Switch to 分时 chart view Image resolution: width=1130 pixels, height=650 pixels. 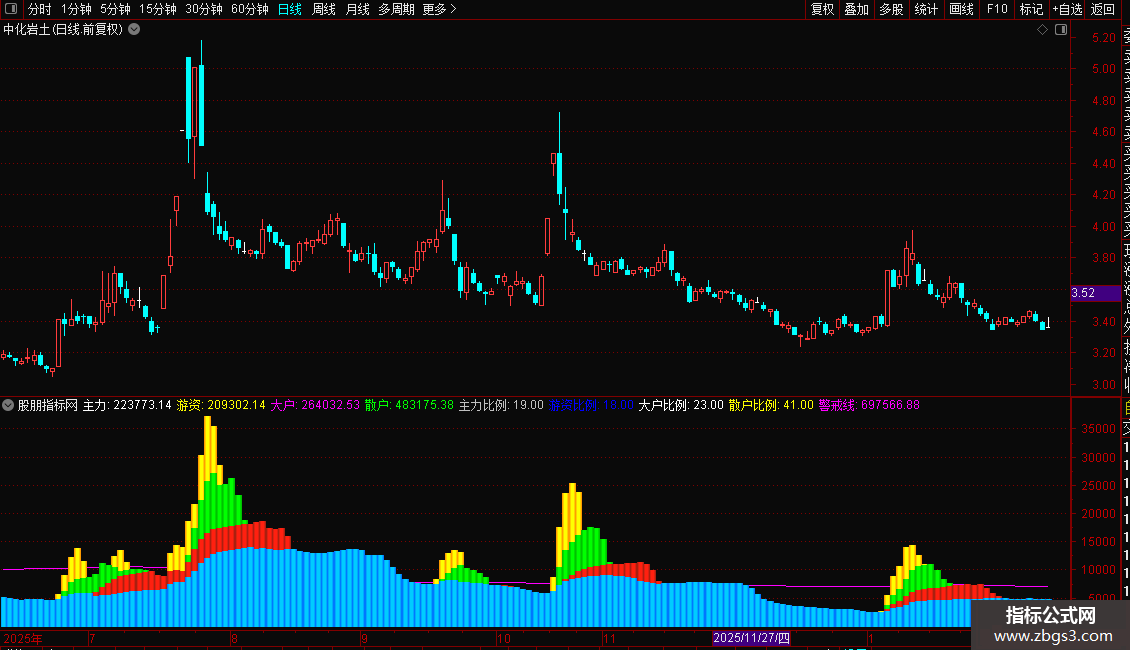point(40,9)
